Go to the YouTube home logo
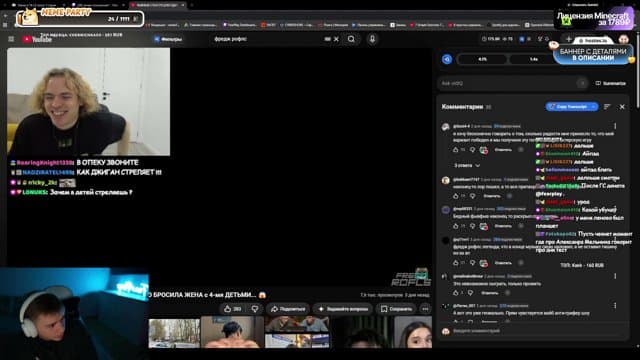 (x=37, y=39)
